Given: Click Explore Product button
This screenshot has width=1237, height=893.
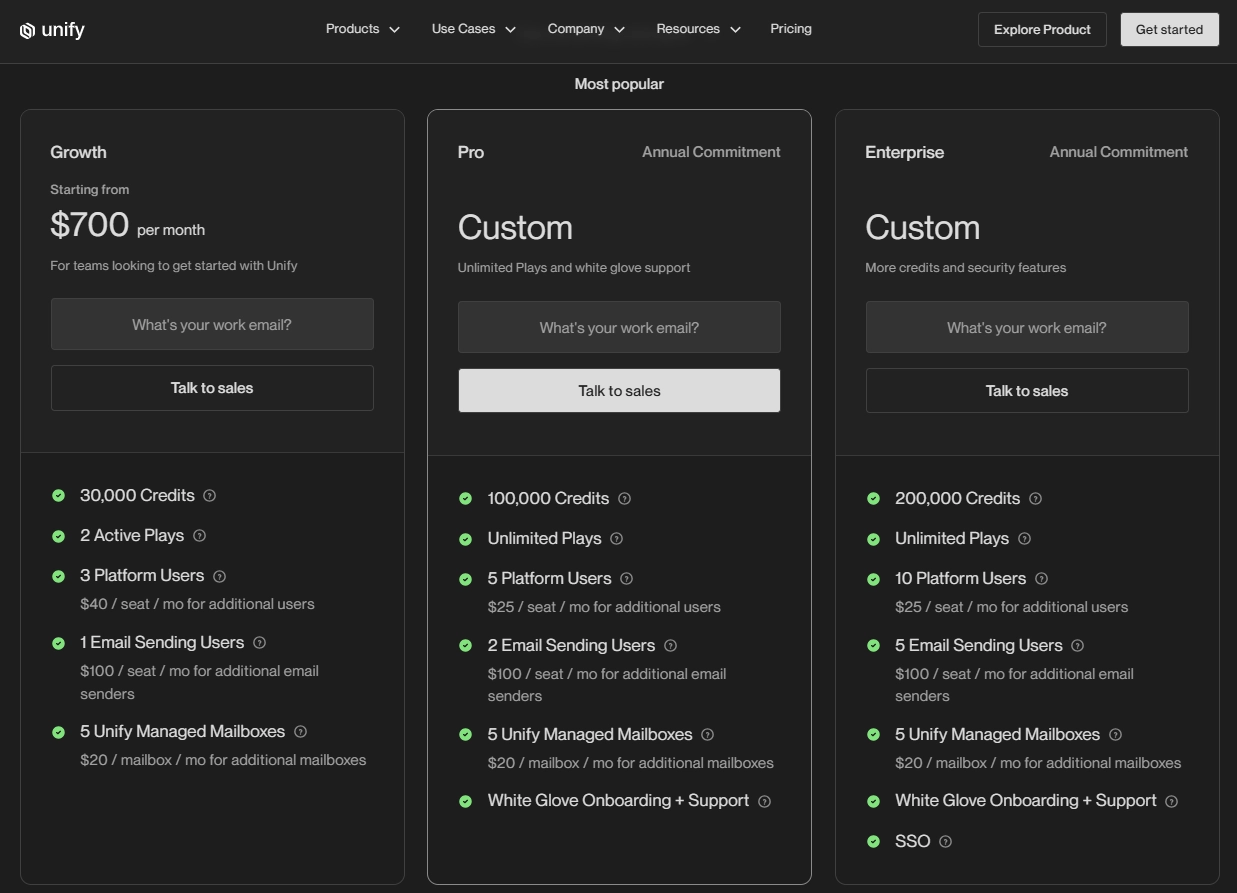Looking at the screenshot, I should pyautogui.click(x=1042, y=29).
